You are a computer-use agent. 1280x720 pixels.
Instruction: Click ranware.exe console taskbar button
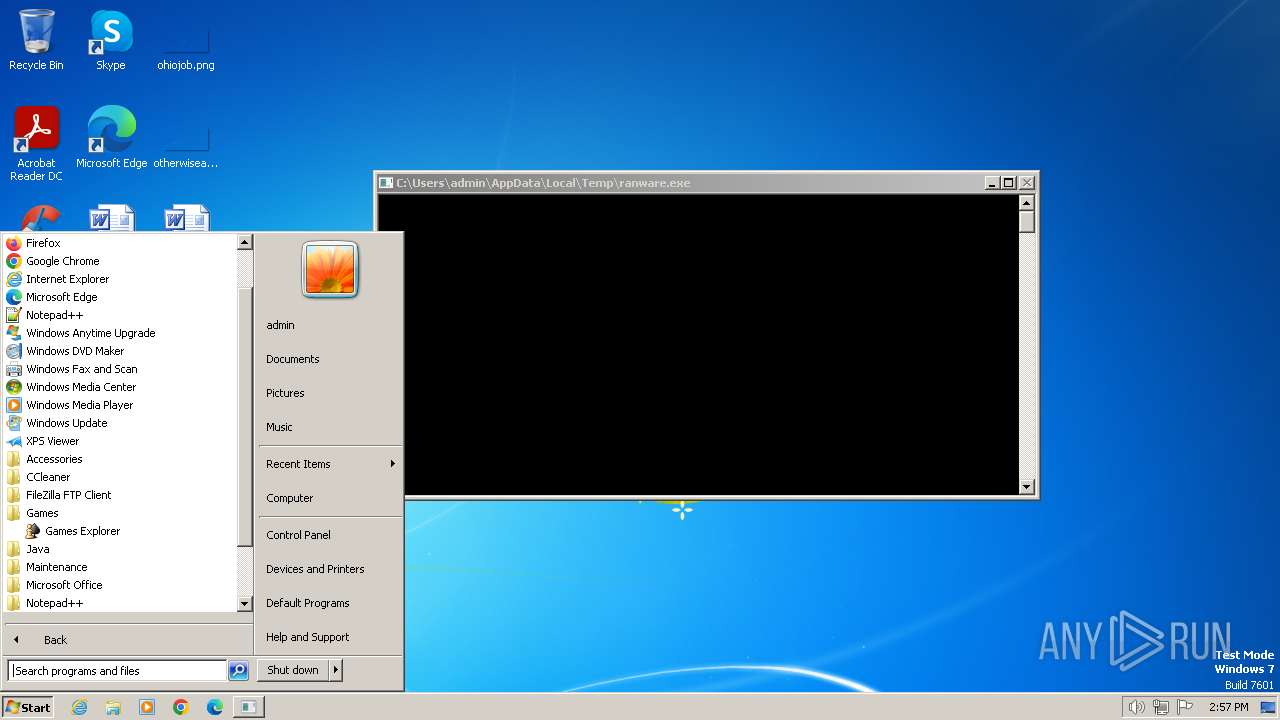click(248, 707)
